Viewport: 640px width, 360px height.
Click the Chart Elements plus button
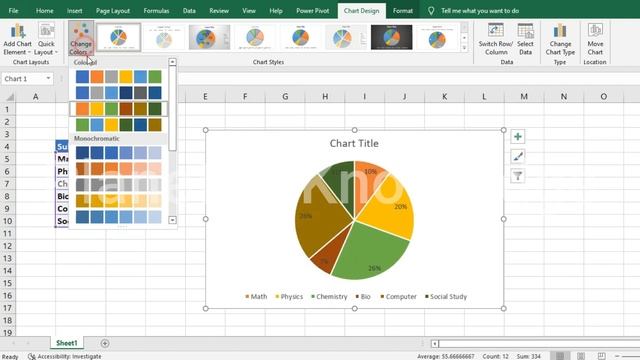(518, 137)
